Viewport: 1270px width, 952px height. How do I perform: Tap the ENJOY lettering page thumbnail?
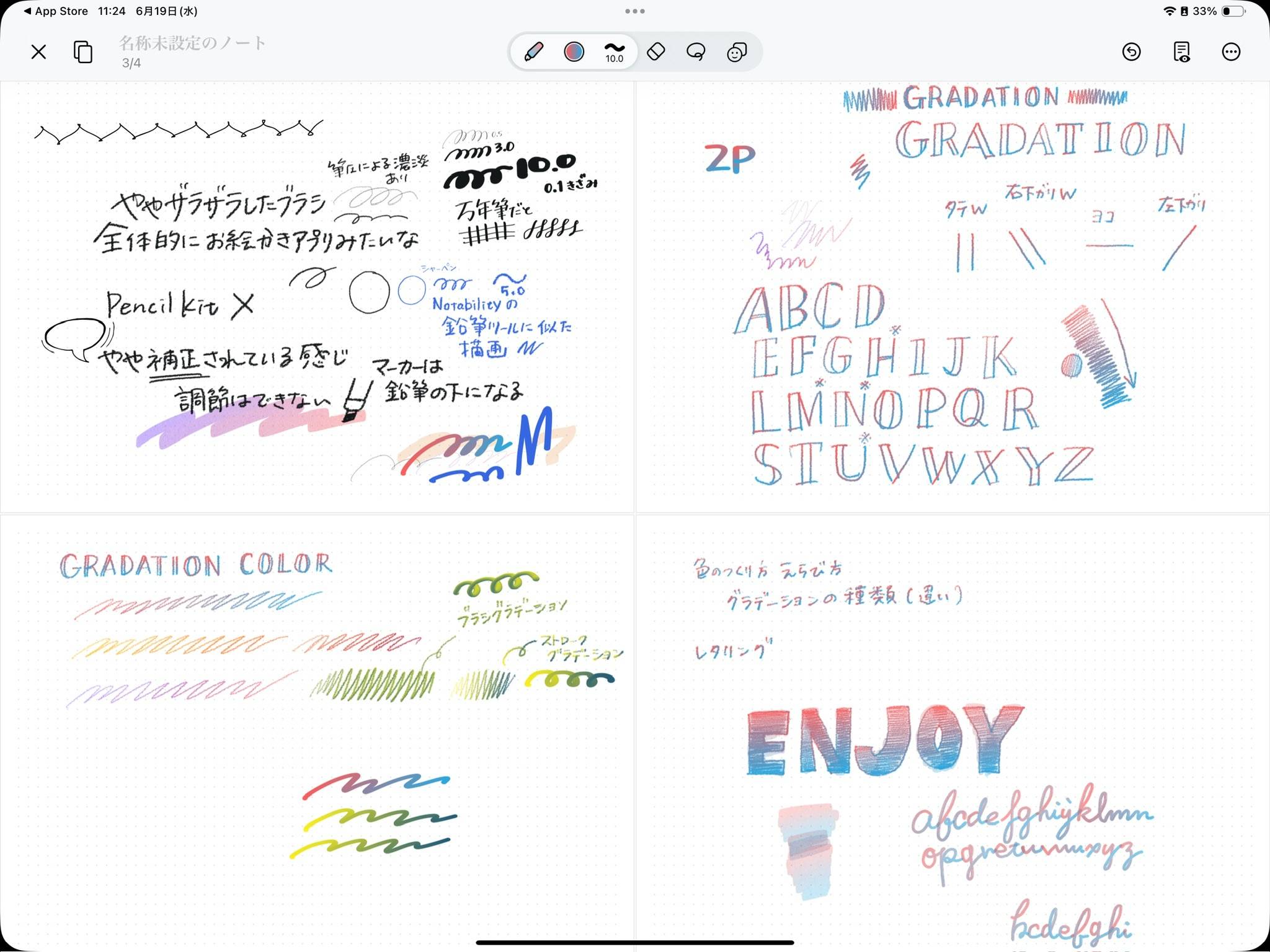(x=952, y=733)
